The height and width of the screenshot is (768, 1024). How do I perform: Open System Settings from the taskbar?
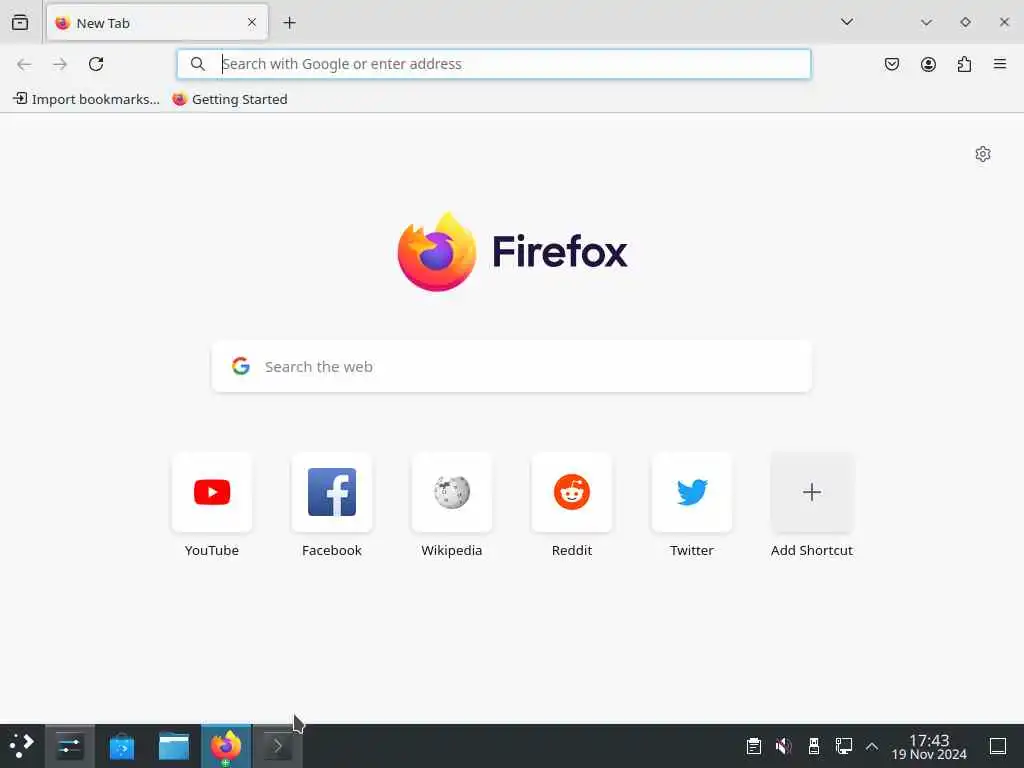(x=69, y=746)
